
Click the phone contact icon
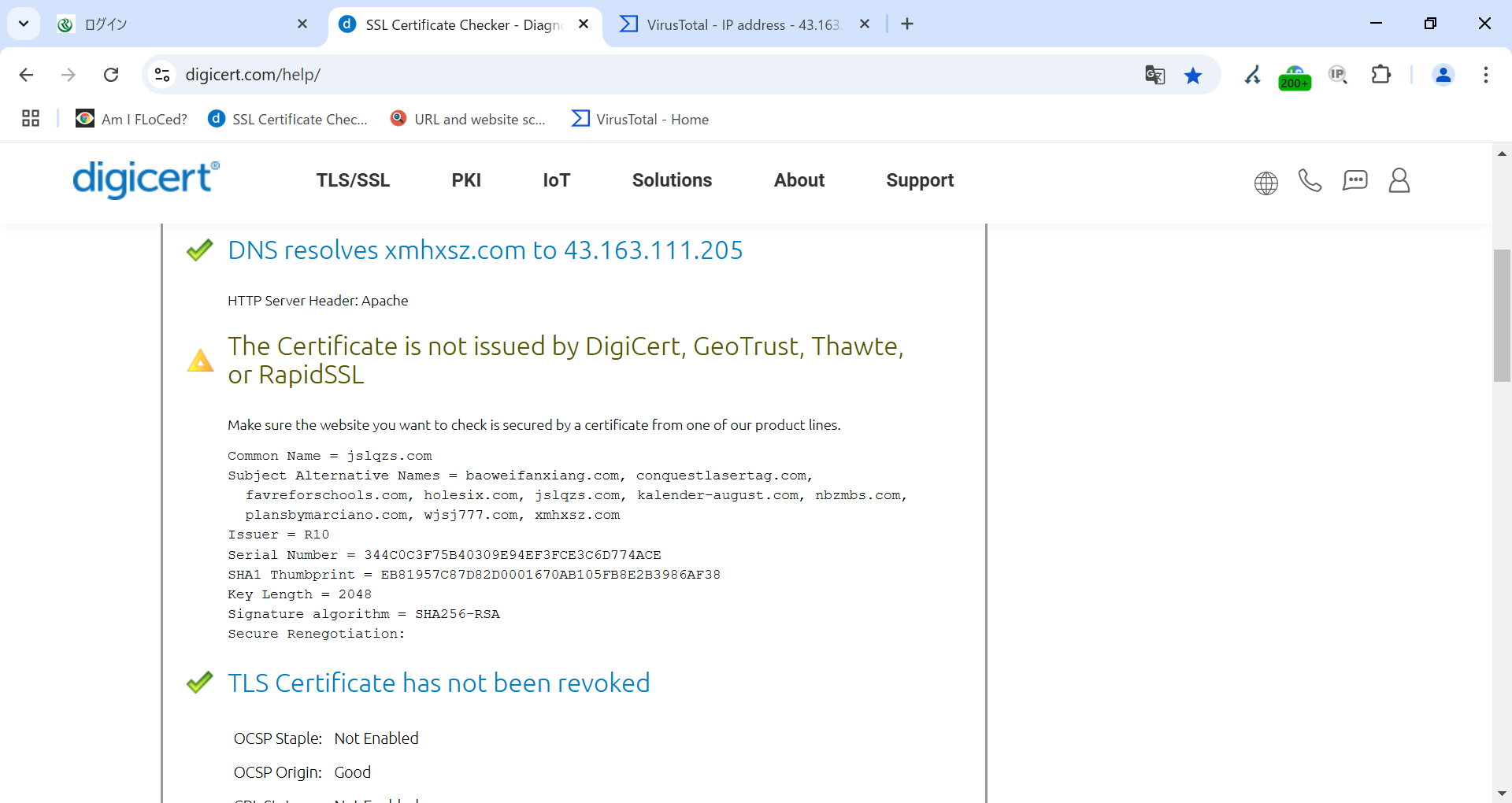coord(1310,180)
